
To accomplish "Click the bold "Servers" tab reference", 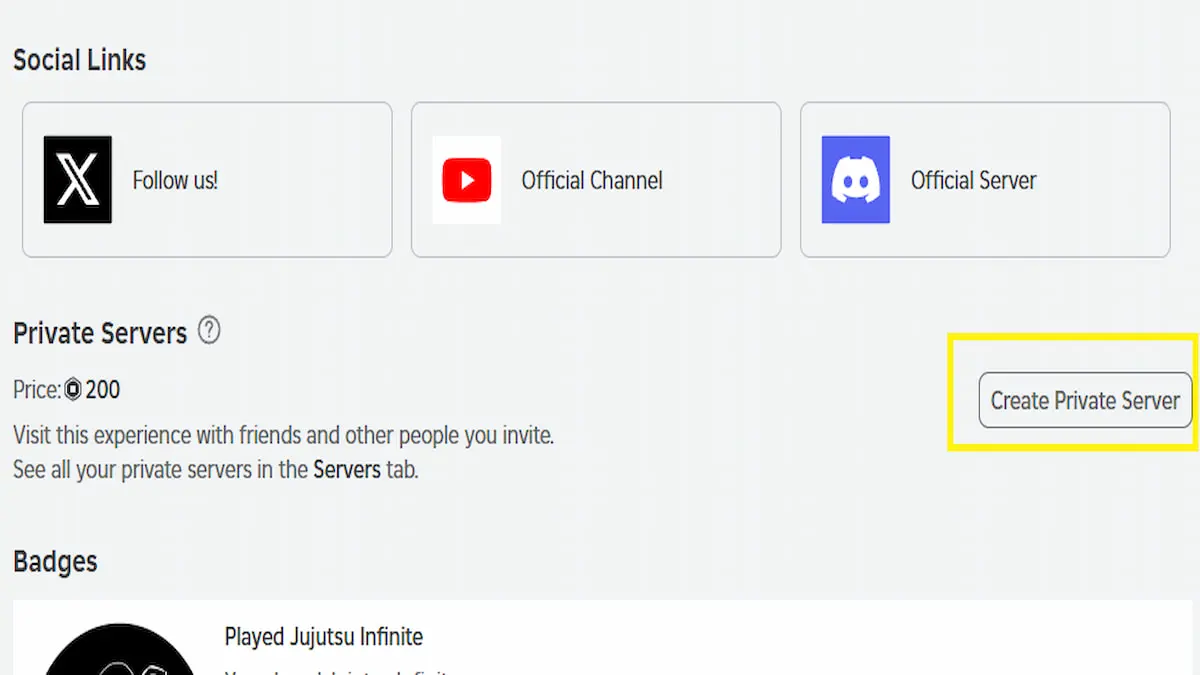I will (x=347, y=469).
